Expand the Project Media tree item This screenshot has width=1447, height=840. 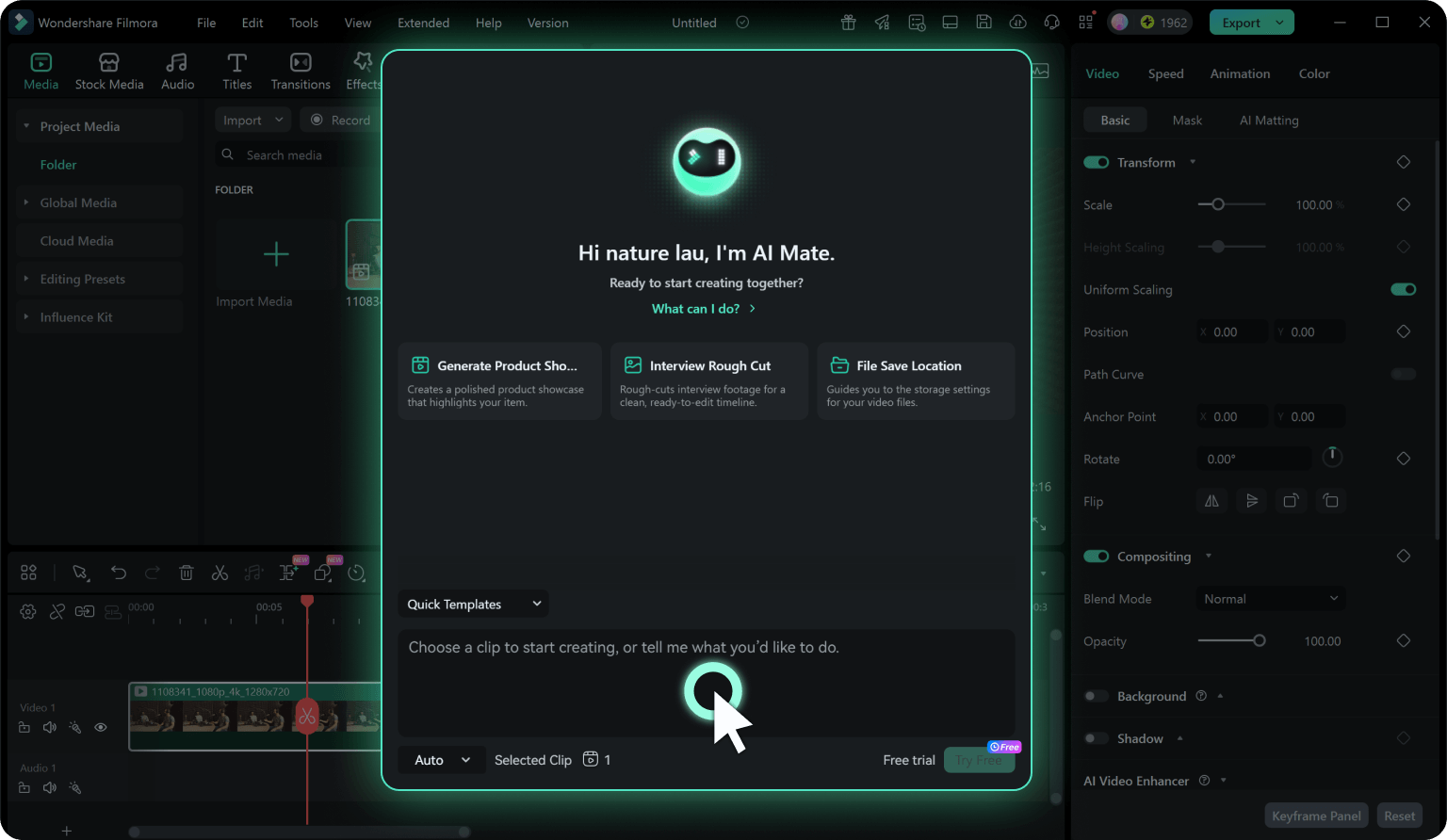[26, 126]
